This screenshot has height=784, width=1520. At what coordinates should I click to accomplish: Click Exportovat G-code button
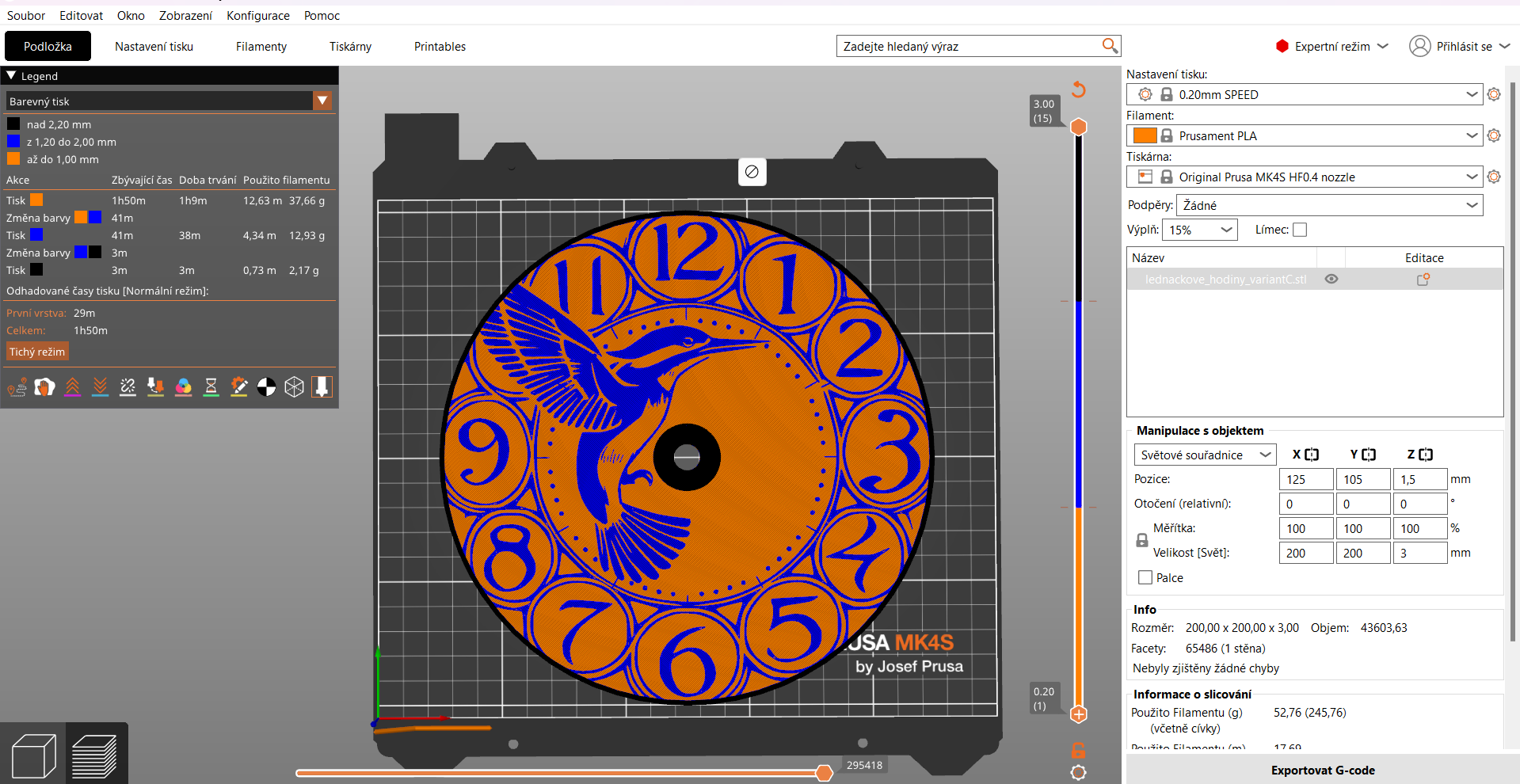pyautogui.click(x=1323, y=770)
